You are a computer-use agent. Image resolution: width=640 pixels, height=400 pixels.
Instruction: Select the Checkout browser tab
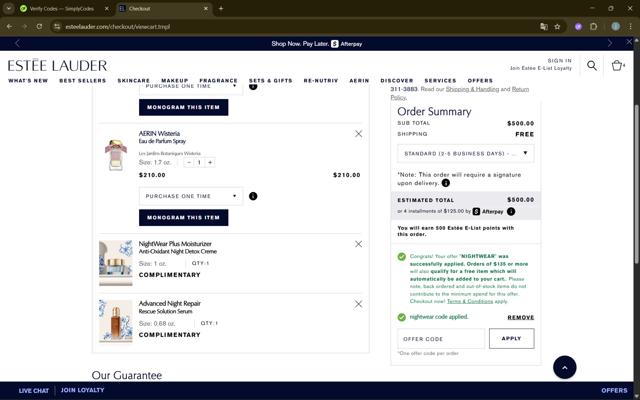coord(164,9)
